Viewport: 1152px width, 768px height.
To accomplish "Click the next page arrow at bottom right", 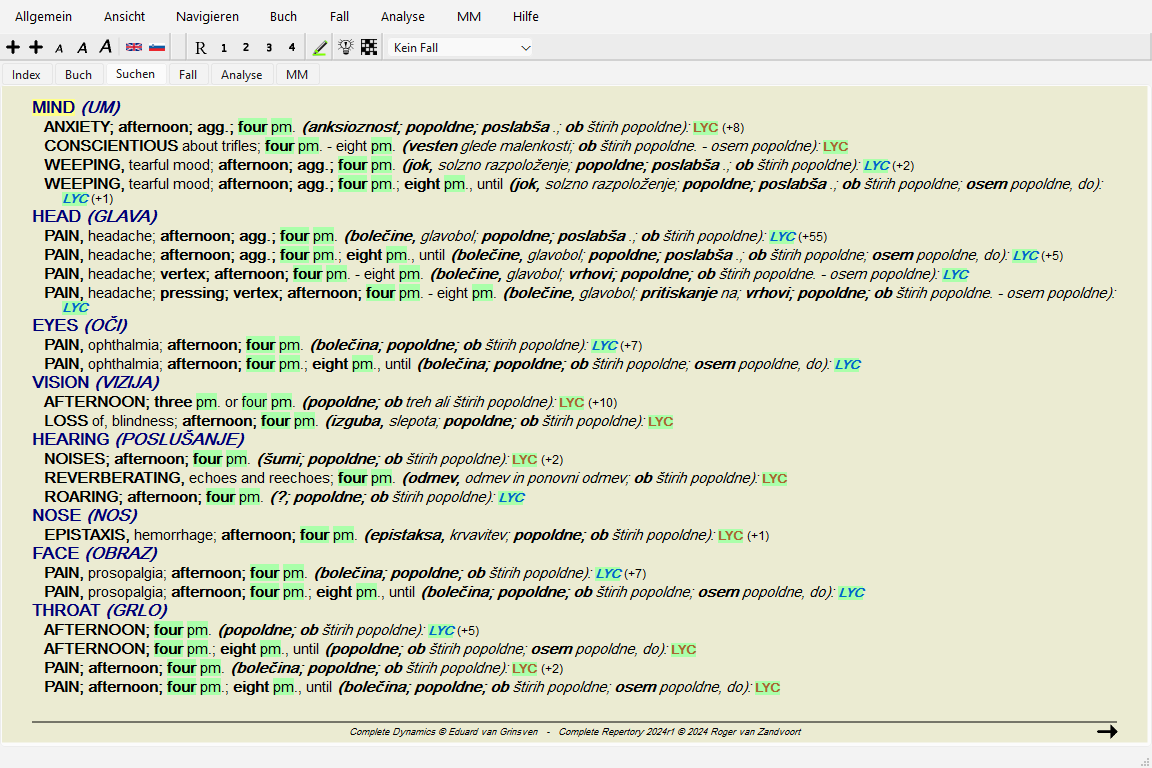I will click(1106, 732).
